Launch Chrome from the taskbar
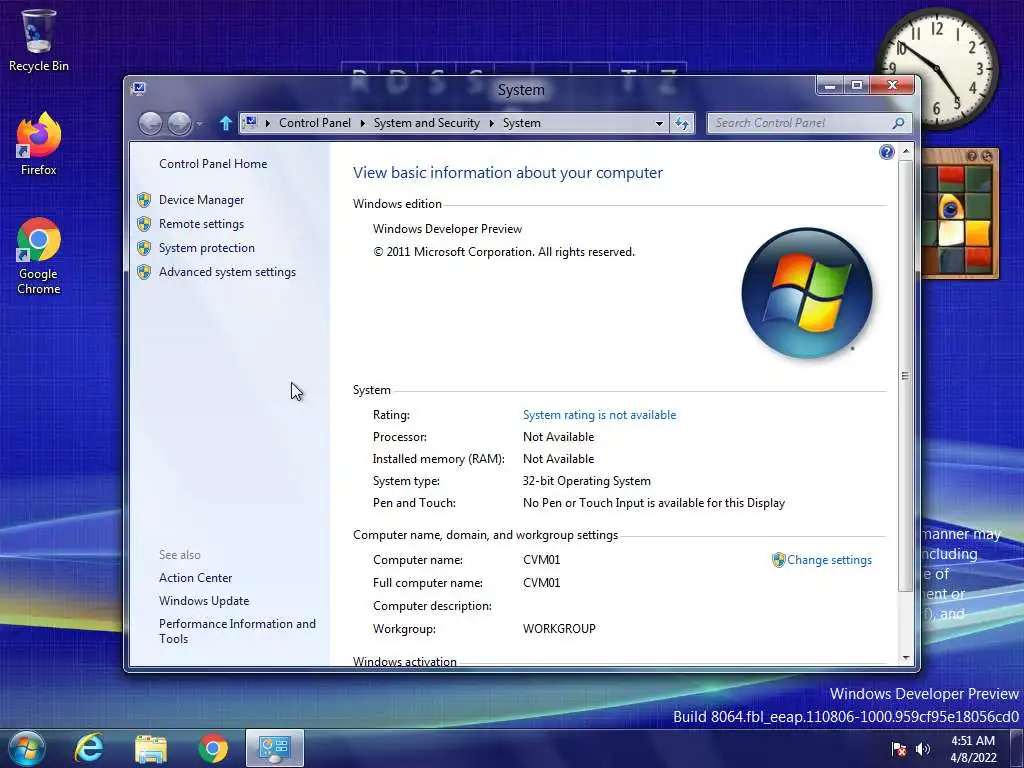This screenshot has width=1024, height=768. [213, 748]
